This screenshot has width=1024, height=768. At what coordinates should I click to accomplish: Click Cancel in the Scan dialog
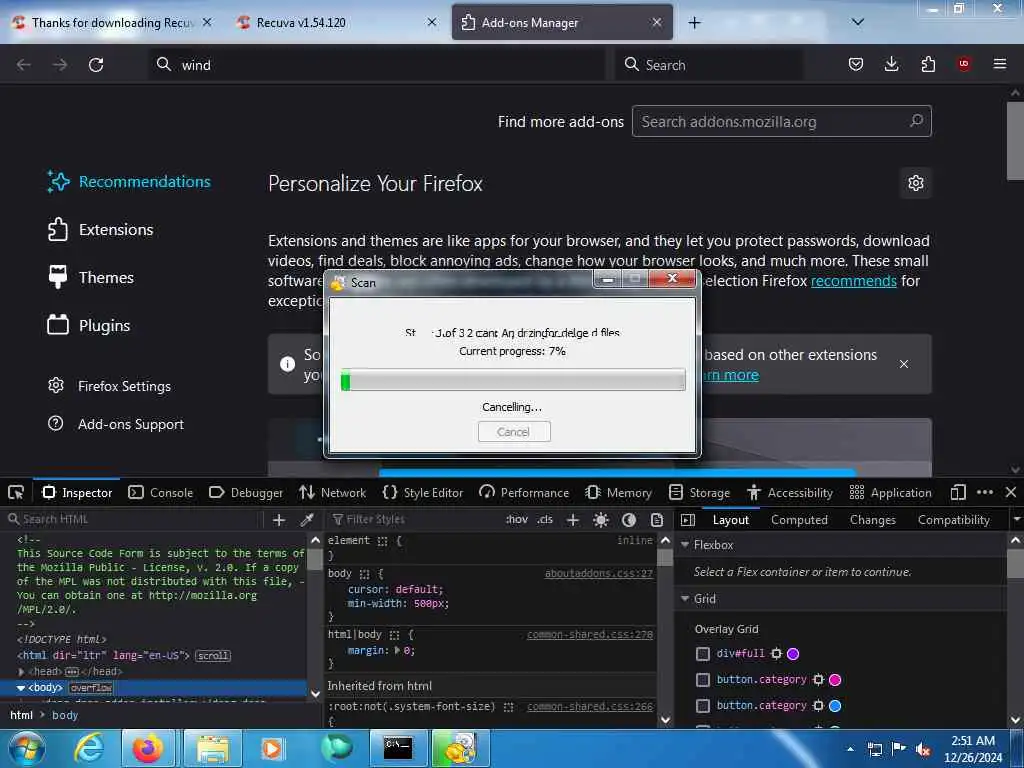pyautogui.click(x=514, y=432)
